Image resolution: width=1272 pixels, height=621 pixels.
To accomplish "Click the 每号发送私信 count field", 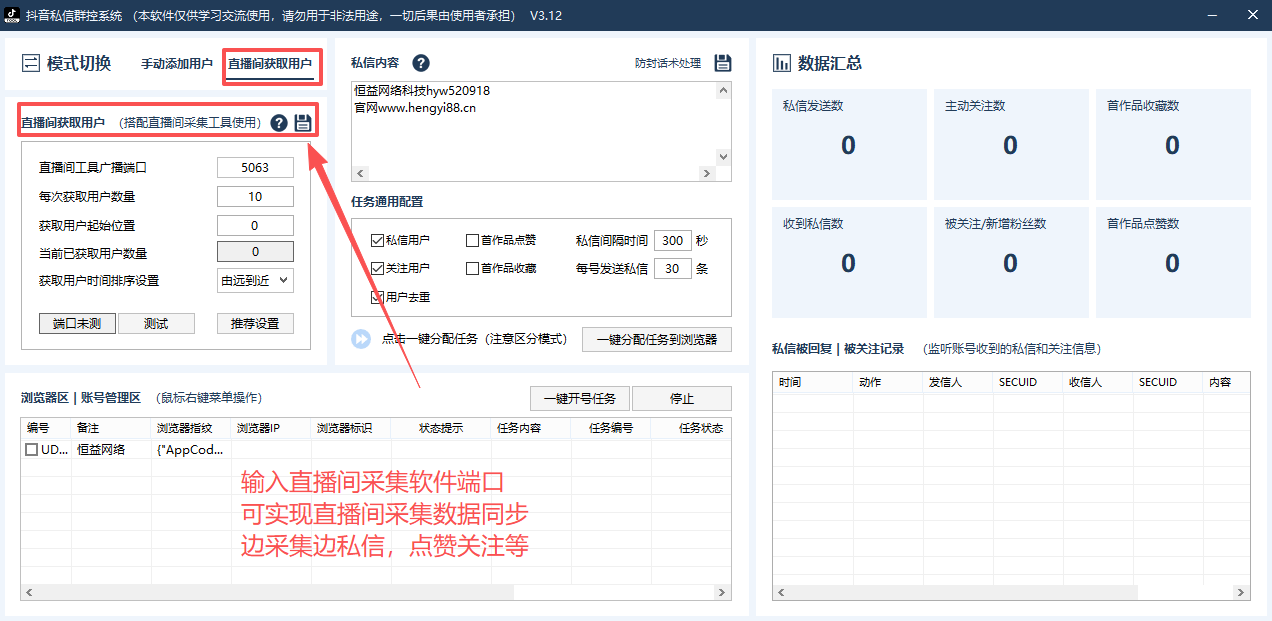I will (x=673, y=268).
